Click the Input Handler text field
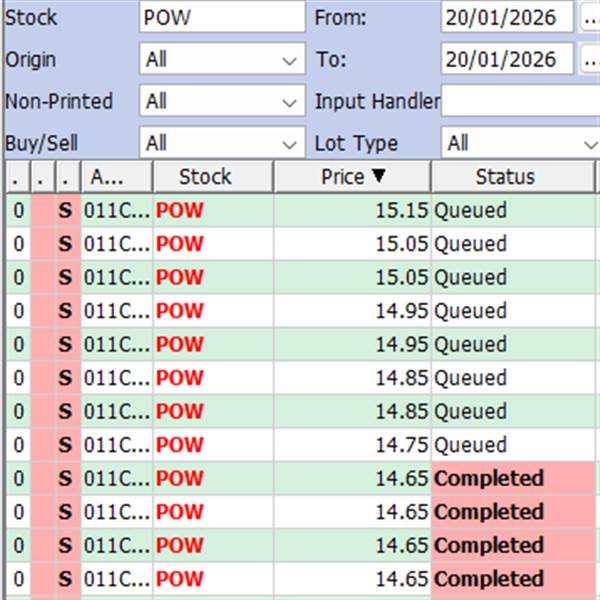 (x=520, y=101)
